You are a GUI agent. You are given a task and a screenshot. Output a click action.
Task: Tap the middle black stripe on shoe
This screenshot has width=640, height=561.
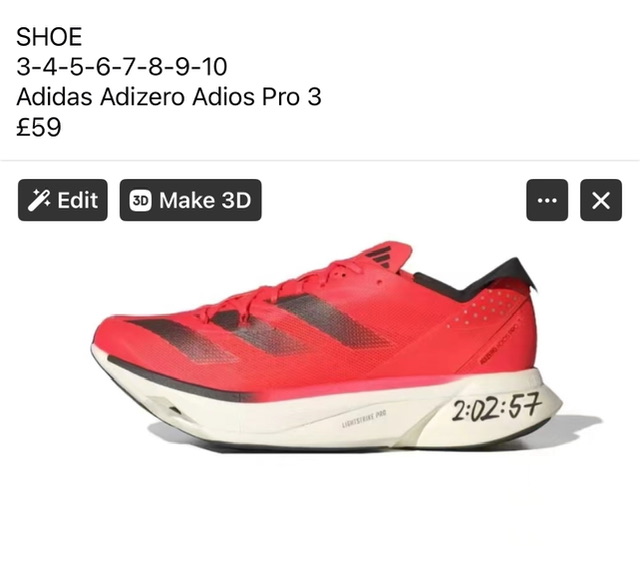[x=259, y=332]
